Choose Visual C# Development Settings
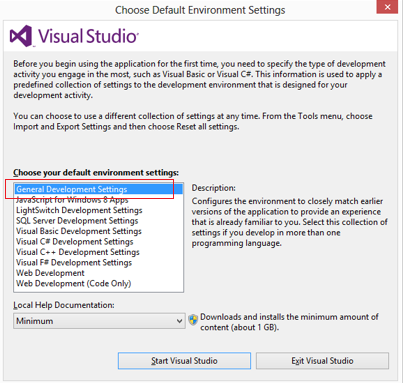403x383 pixels. click(x=99, y=242)
